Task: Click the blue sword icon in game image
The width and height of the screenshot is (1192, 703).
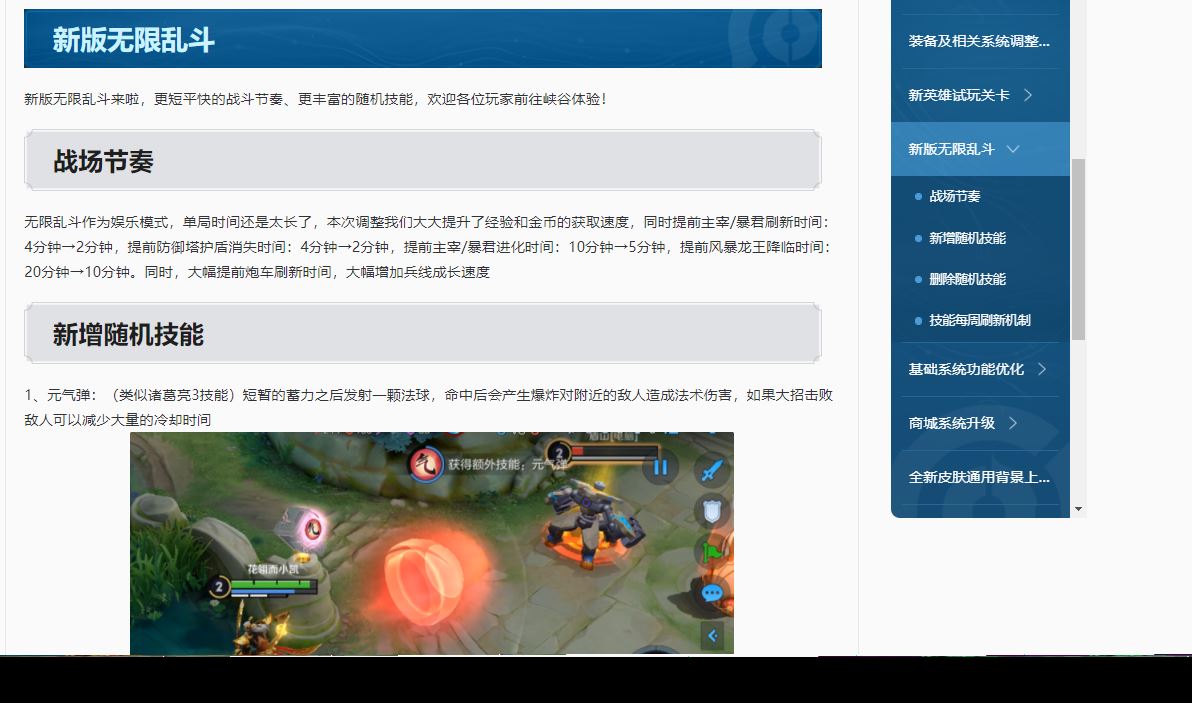Action: (x=712, y=470)
